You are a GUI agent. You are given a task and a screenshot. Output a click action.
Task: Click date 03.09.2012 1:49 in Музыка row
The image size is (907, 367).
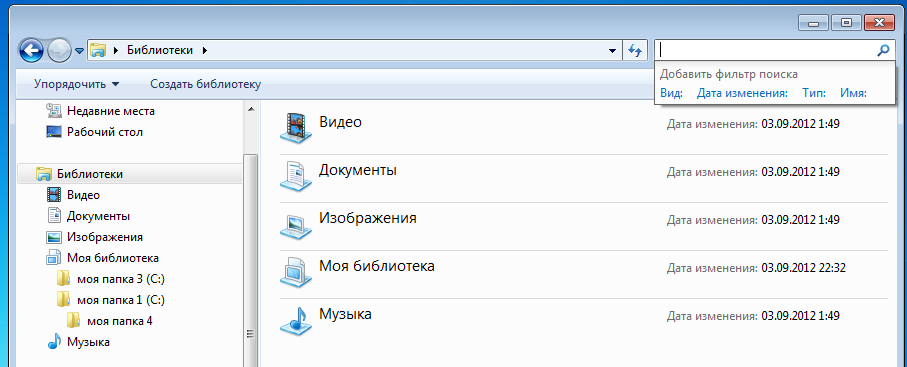[x=801, y=316]
